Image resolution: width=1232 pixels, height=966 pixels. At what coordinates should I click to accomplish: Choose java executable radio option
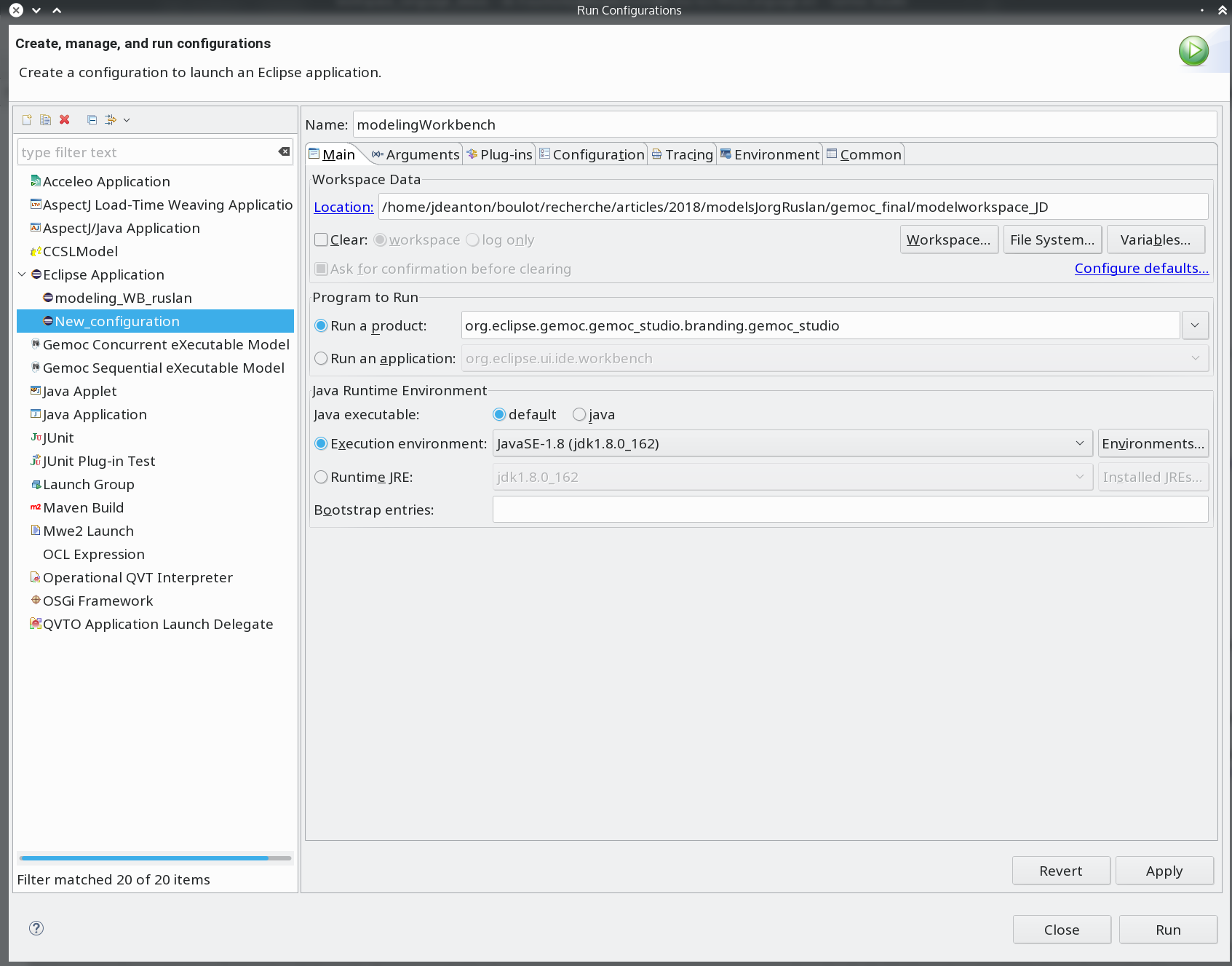(579, 414)
